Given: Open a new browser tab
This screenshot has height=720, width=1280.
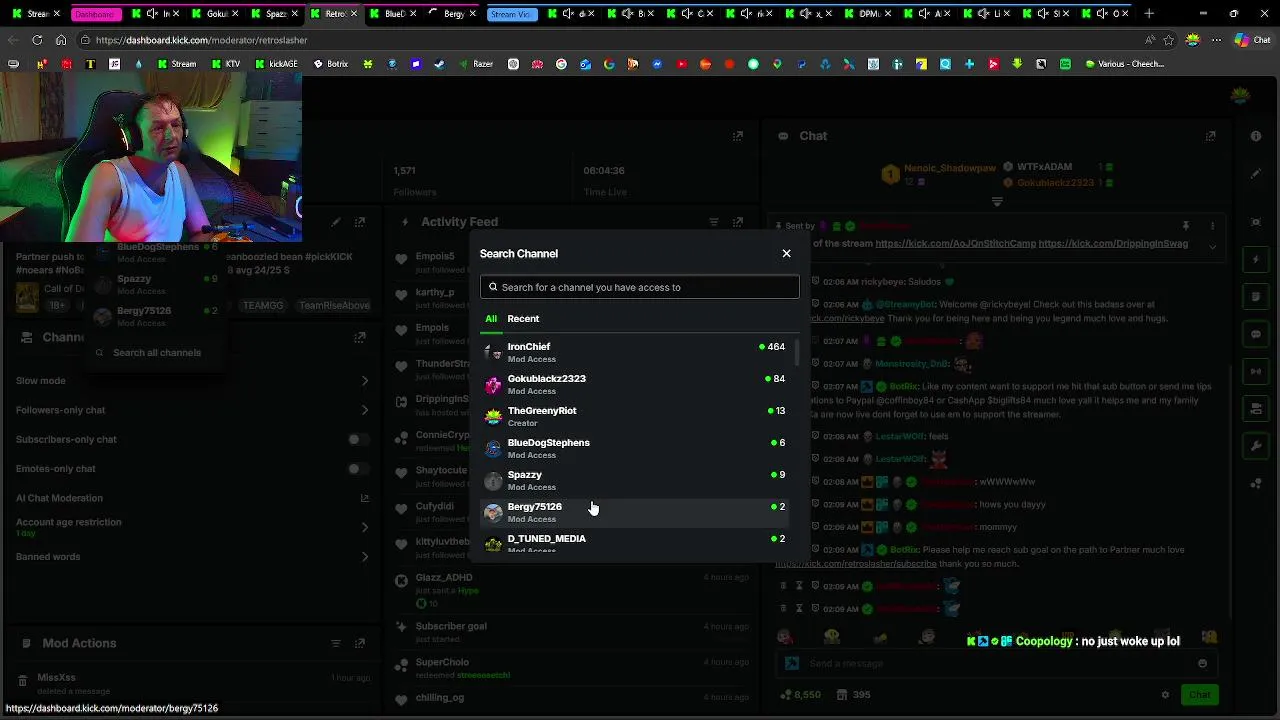Looking at the screenshot, I should point(1149,14).
